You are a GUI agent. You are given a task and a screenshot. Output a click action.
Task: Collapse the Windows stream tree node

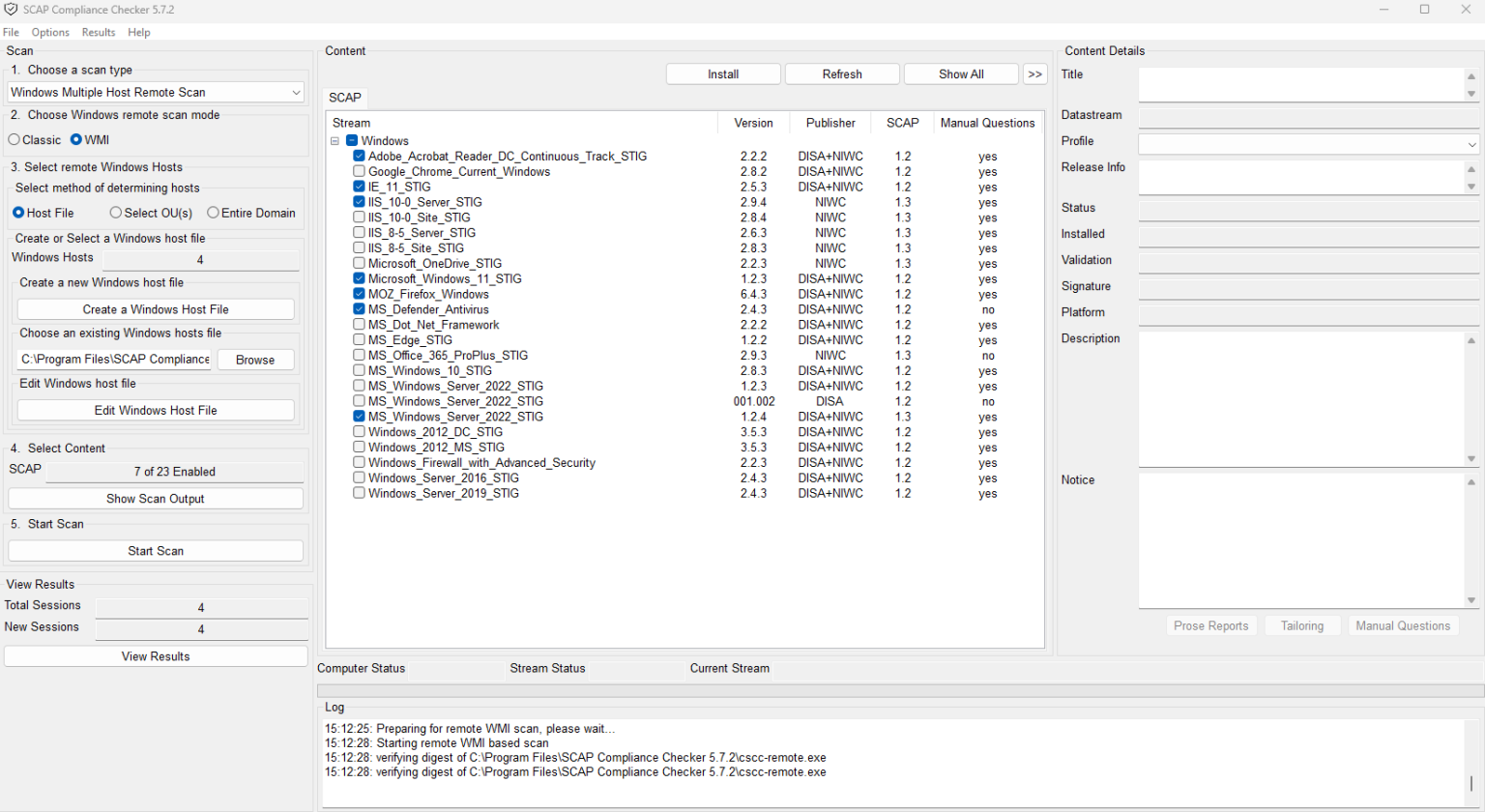tap(335, 141)
